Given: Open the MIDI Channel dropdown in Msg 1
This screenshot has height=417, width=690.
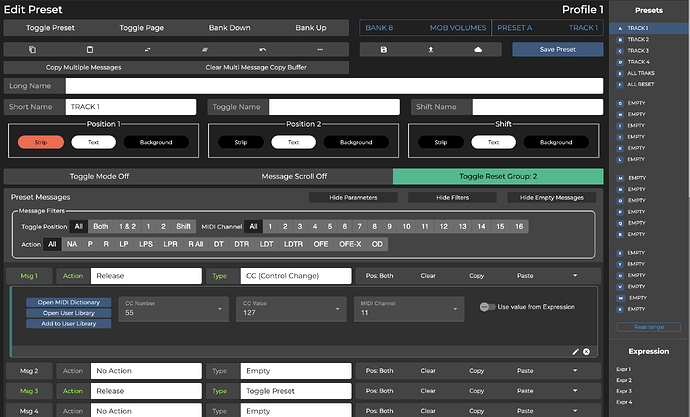Looking at the screenshot, I should tap(408, 307).
